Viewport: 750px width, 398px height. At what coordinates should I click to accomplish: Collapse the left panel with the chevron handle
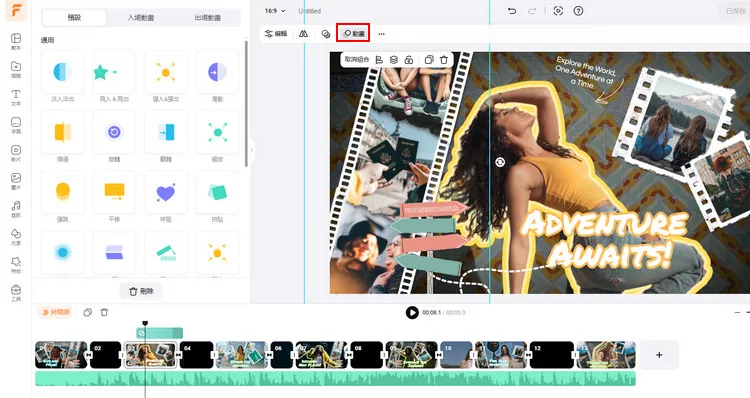[x=252, y=150]
